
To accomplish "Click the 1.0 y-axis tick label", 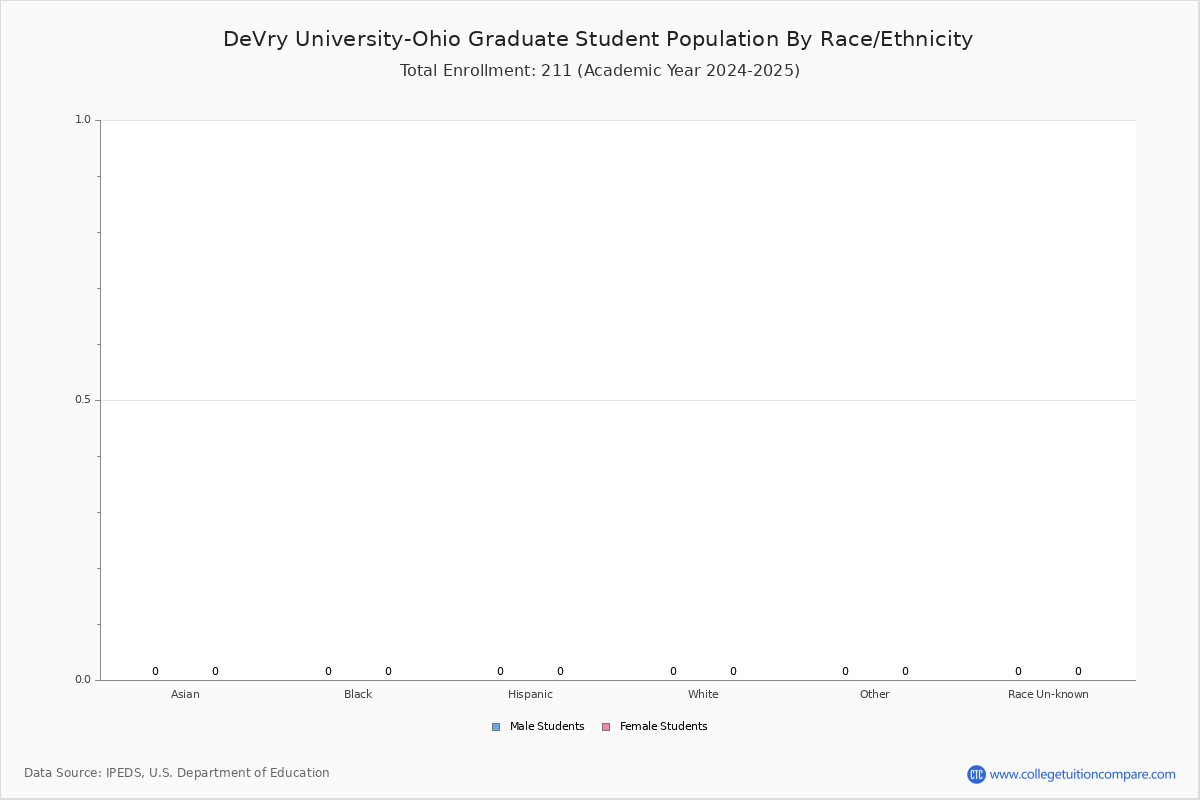I will click(82, 120).
